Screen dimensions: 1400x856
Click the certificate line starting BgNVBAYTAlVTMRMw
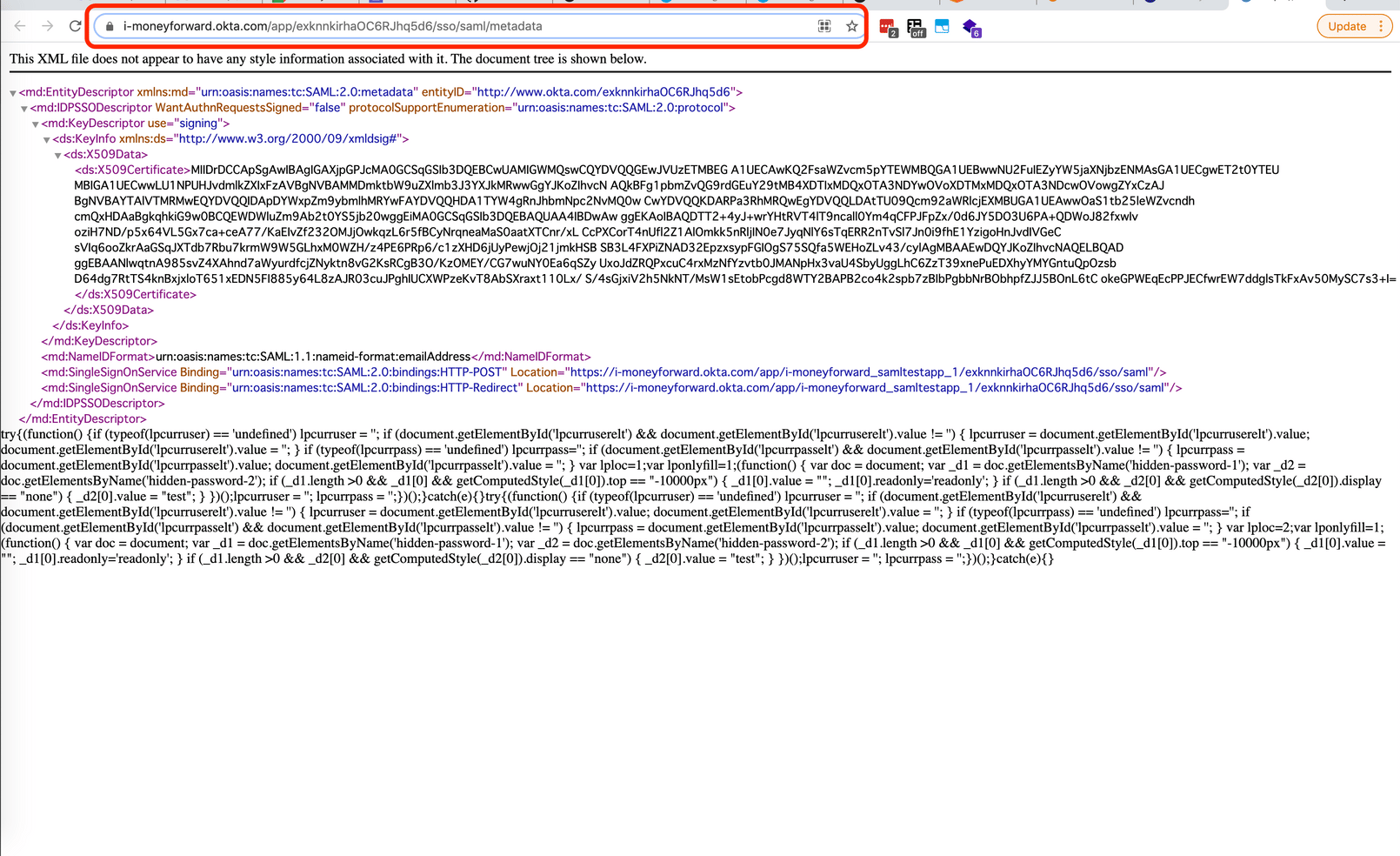(634, 201)
